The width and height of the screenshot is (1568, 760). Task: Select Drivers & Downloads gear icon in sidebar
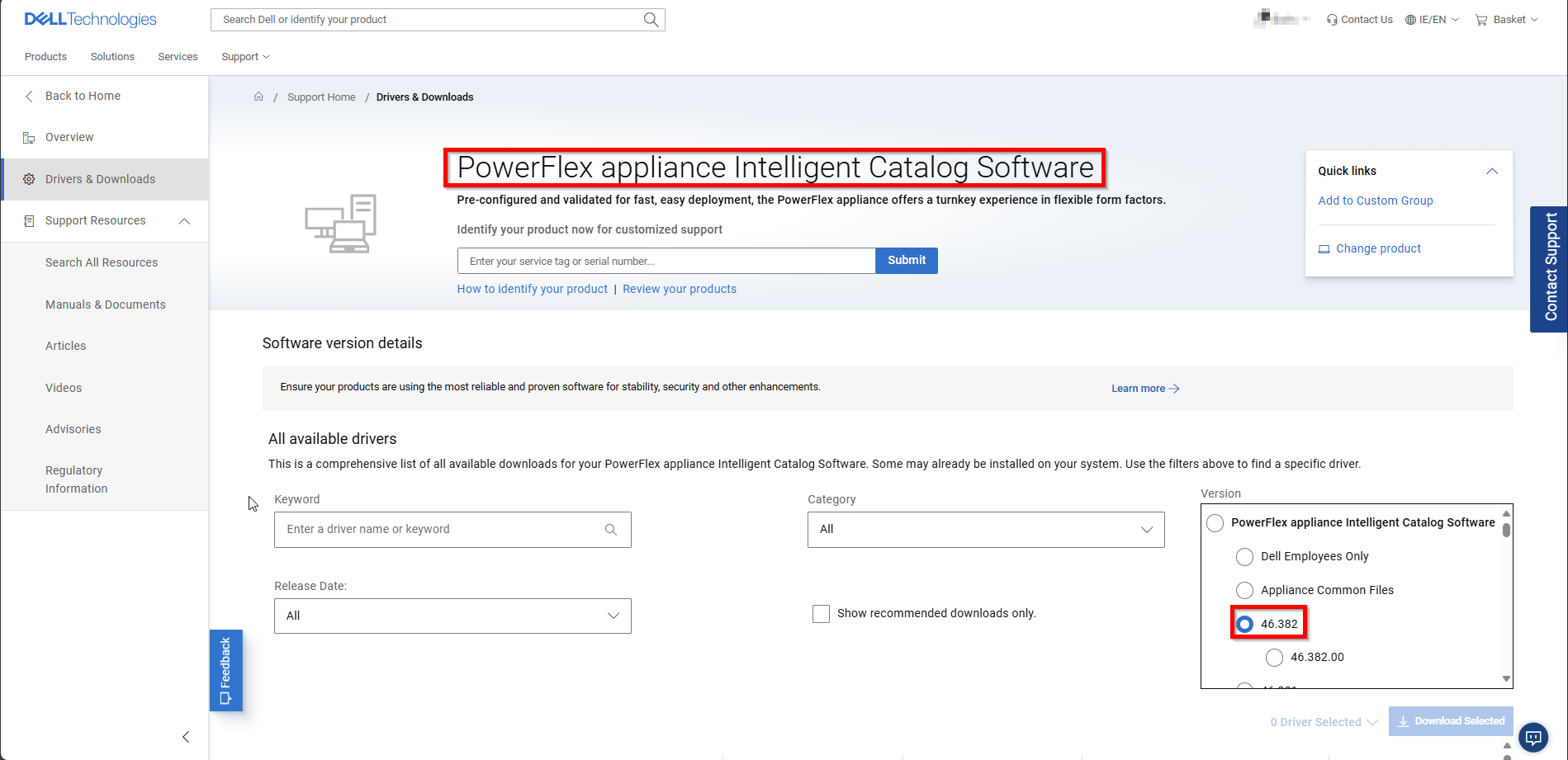(x=29, y=179)
